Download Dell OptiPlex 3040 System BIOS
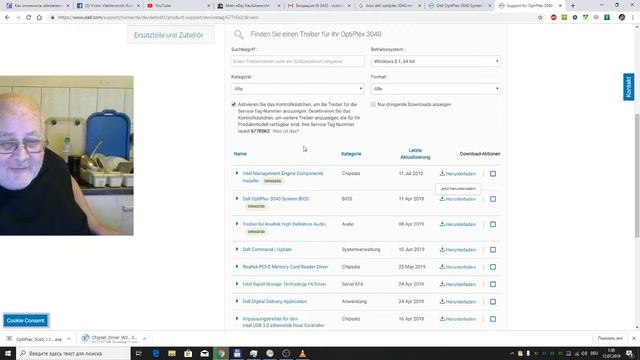This screenshot has width=640, height=360. pos(458,199)
